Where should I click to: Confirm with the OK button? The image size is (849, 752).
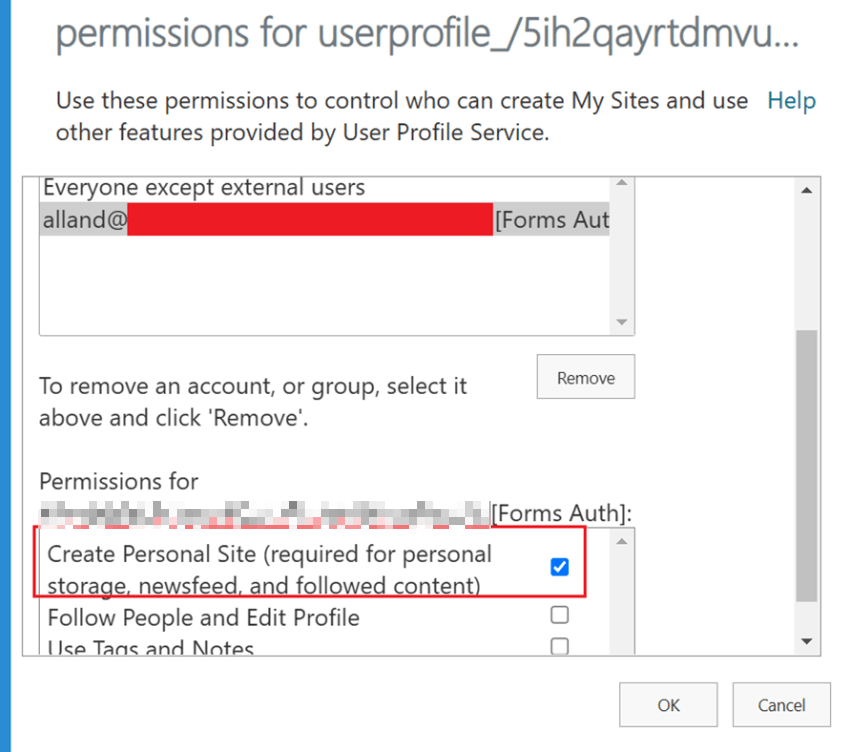(x=668, y=705)
